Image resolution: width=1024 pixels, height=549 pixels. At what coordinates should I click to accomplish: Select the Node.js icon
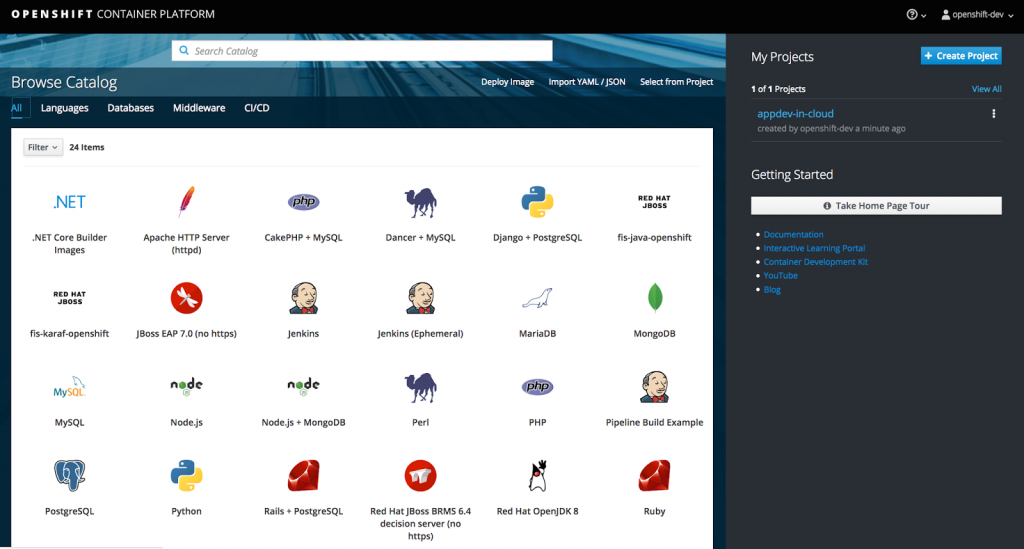(186, 386)
